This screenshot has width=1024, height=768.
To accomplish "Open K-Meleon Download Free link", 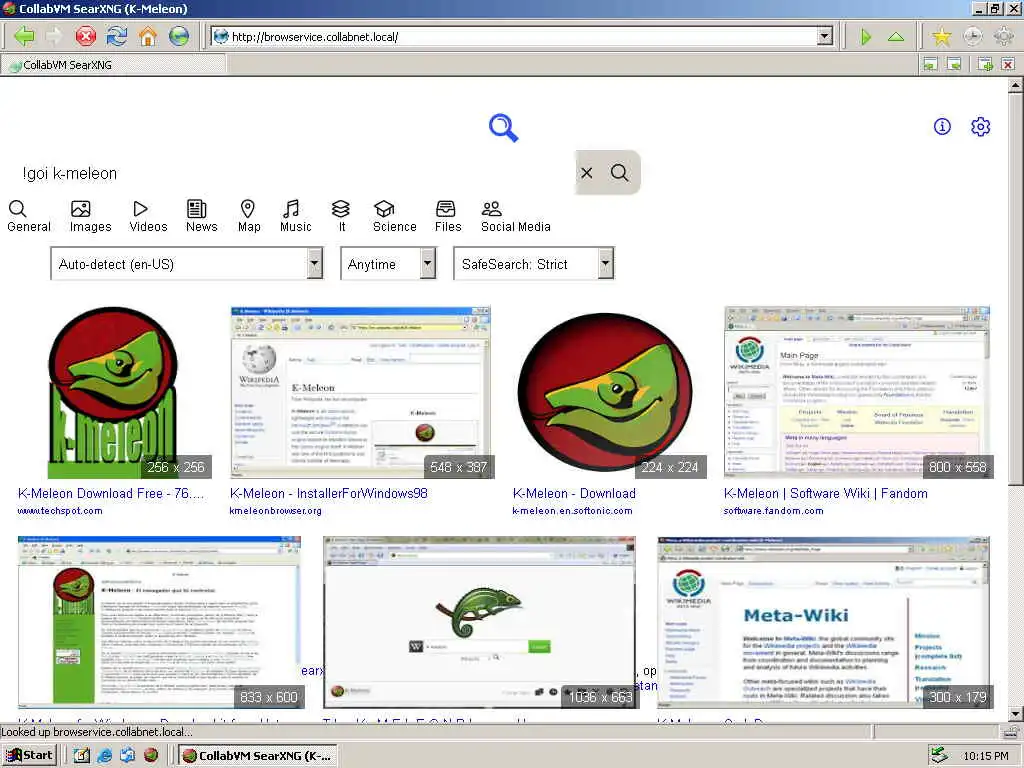I will tap(111, 493).
